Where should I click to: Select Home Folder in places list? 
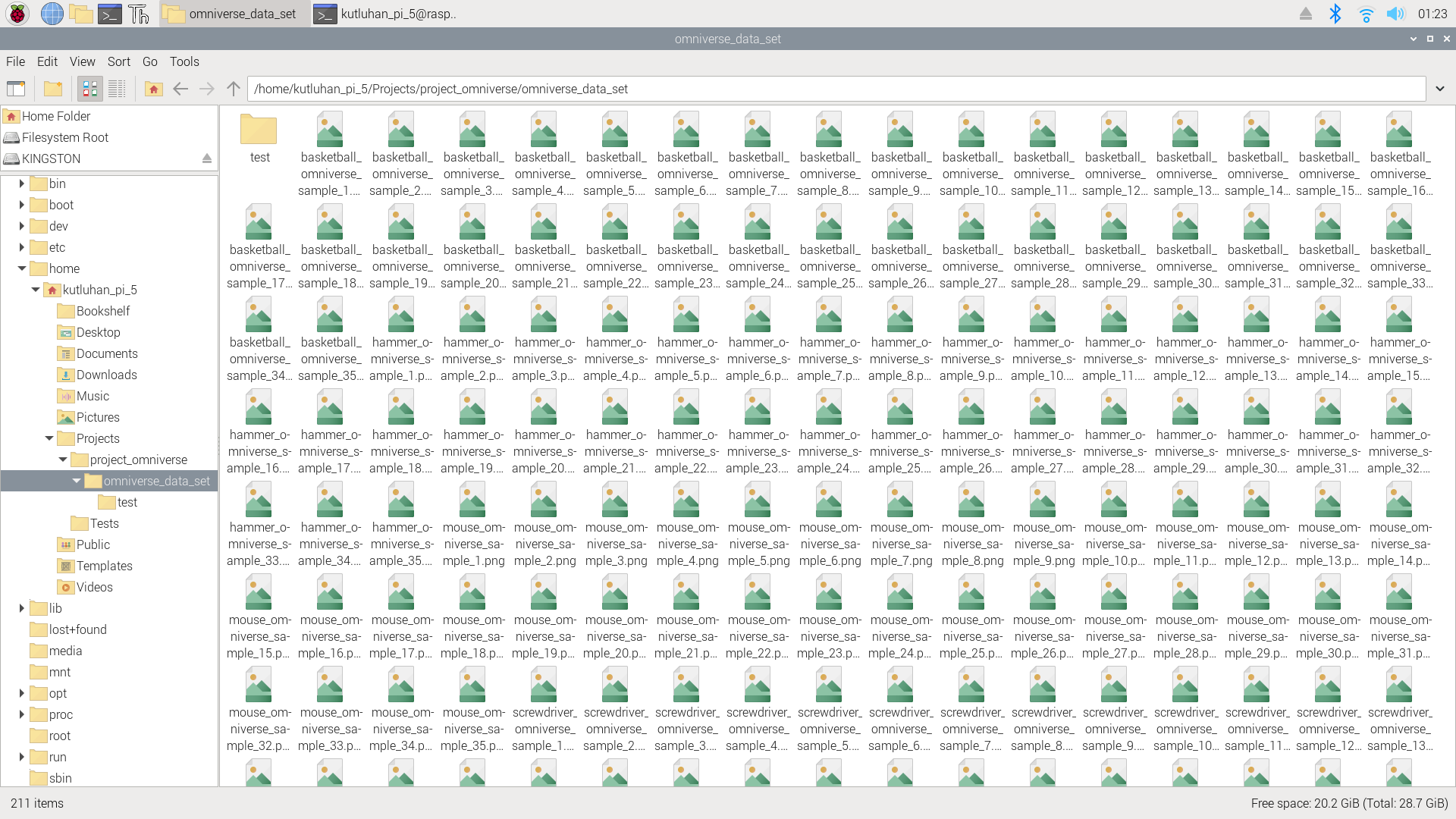[x=109, y=116]
